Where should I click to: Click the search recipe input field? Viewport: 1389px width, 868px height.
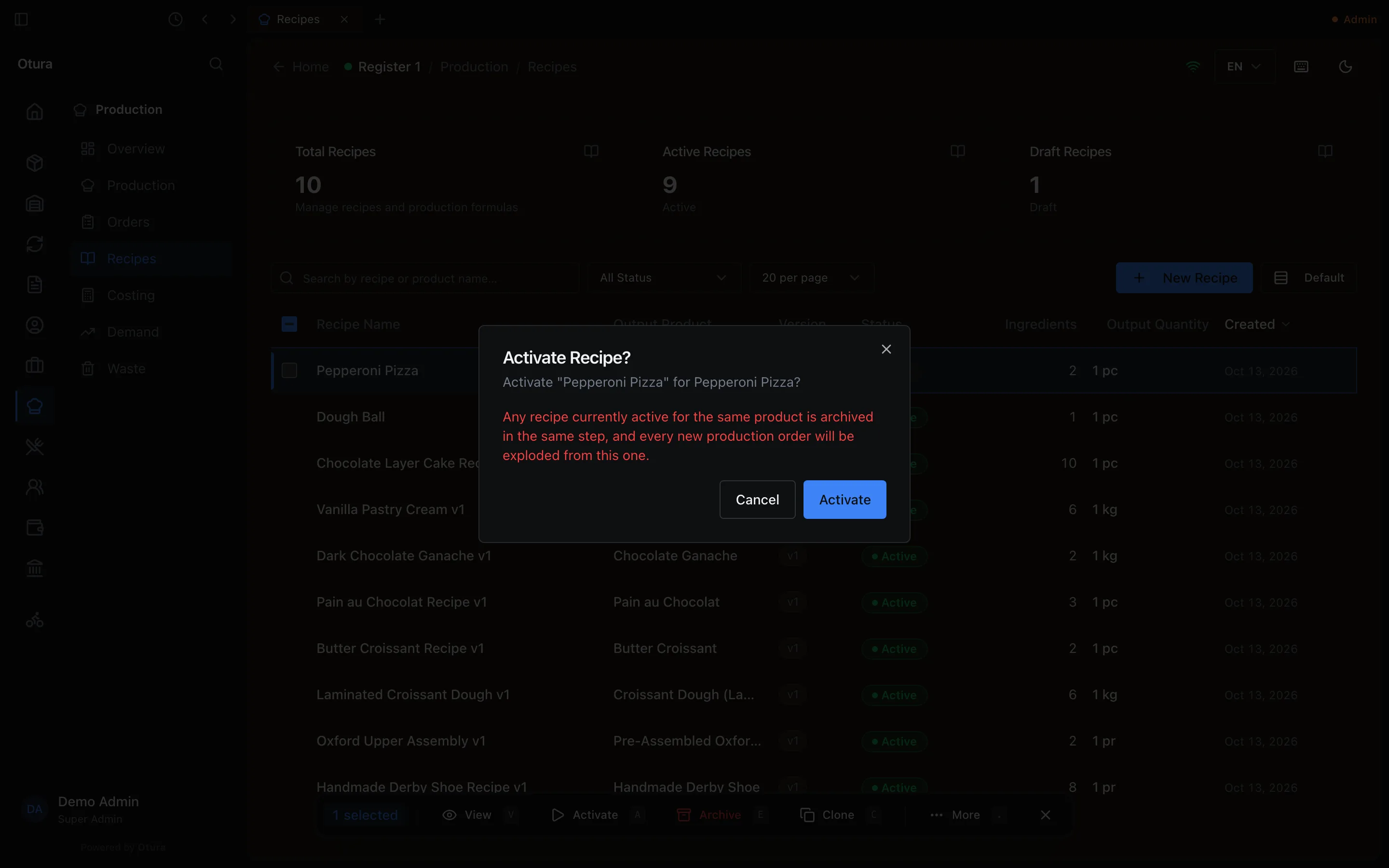click(x=425, y=278)
